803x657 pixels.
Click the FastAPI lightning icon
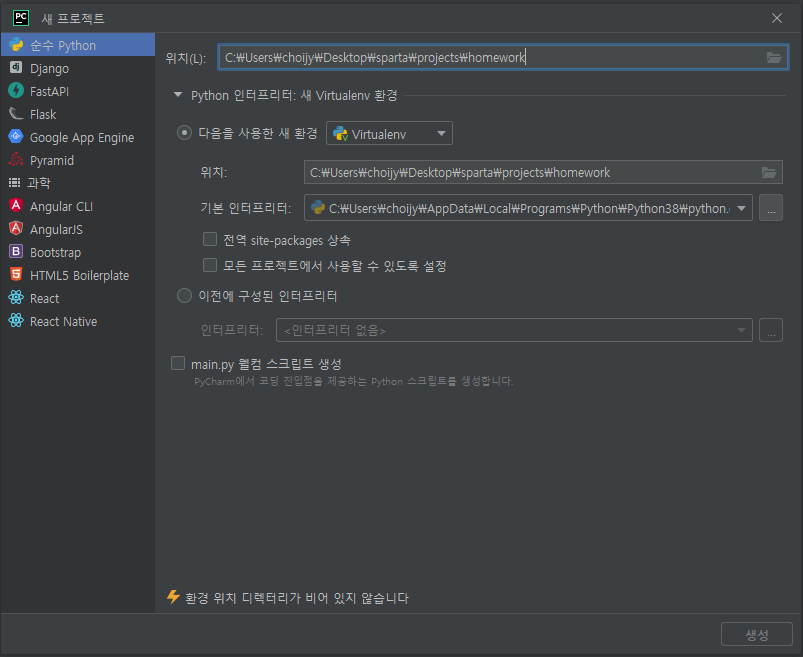click(x=16, y=91)
